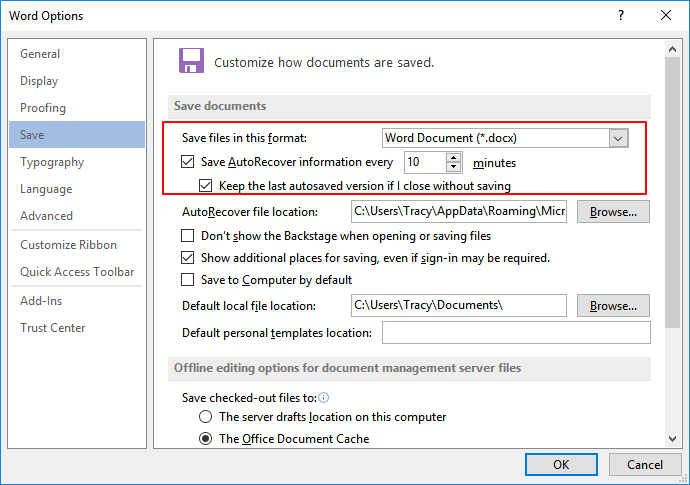Decrease AutoRecover minutes with down arrow
The height and width of the screenshot is (485, 690).
(x=455, y=167)
